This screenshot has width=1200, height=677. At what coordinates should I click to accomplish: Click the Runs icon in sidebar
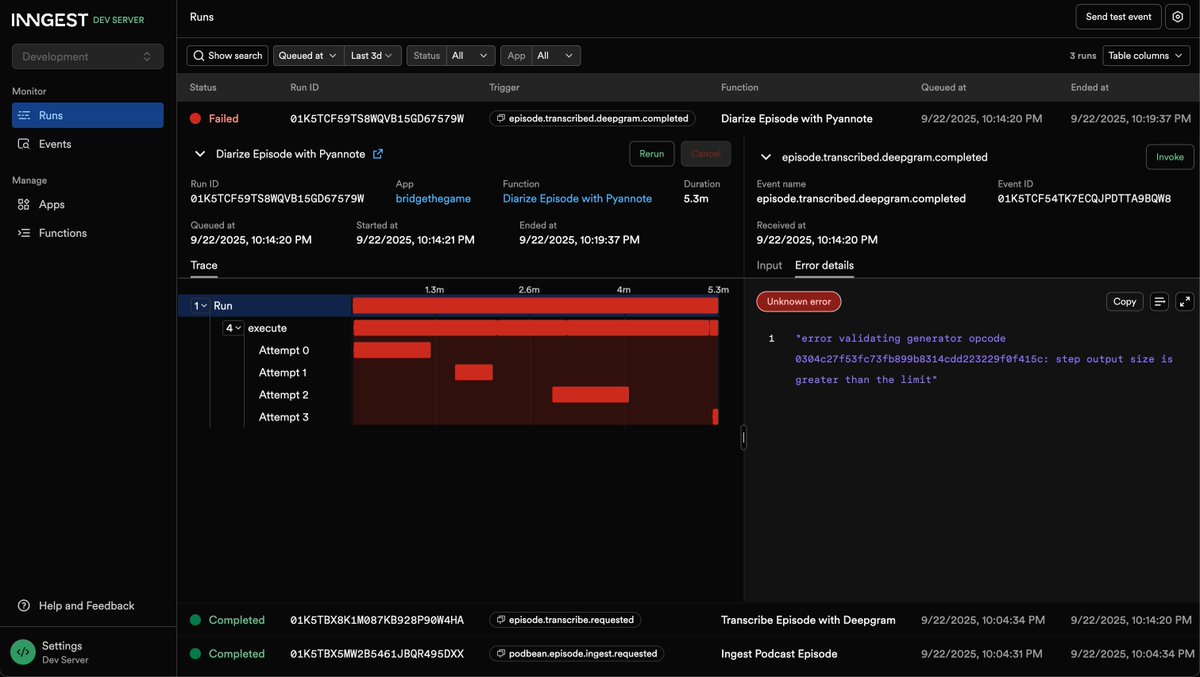tap(24, 115)
